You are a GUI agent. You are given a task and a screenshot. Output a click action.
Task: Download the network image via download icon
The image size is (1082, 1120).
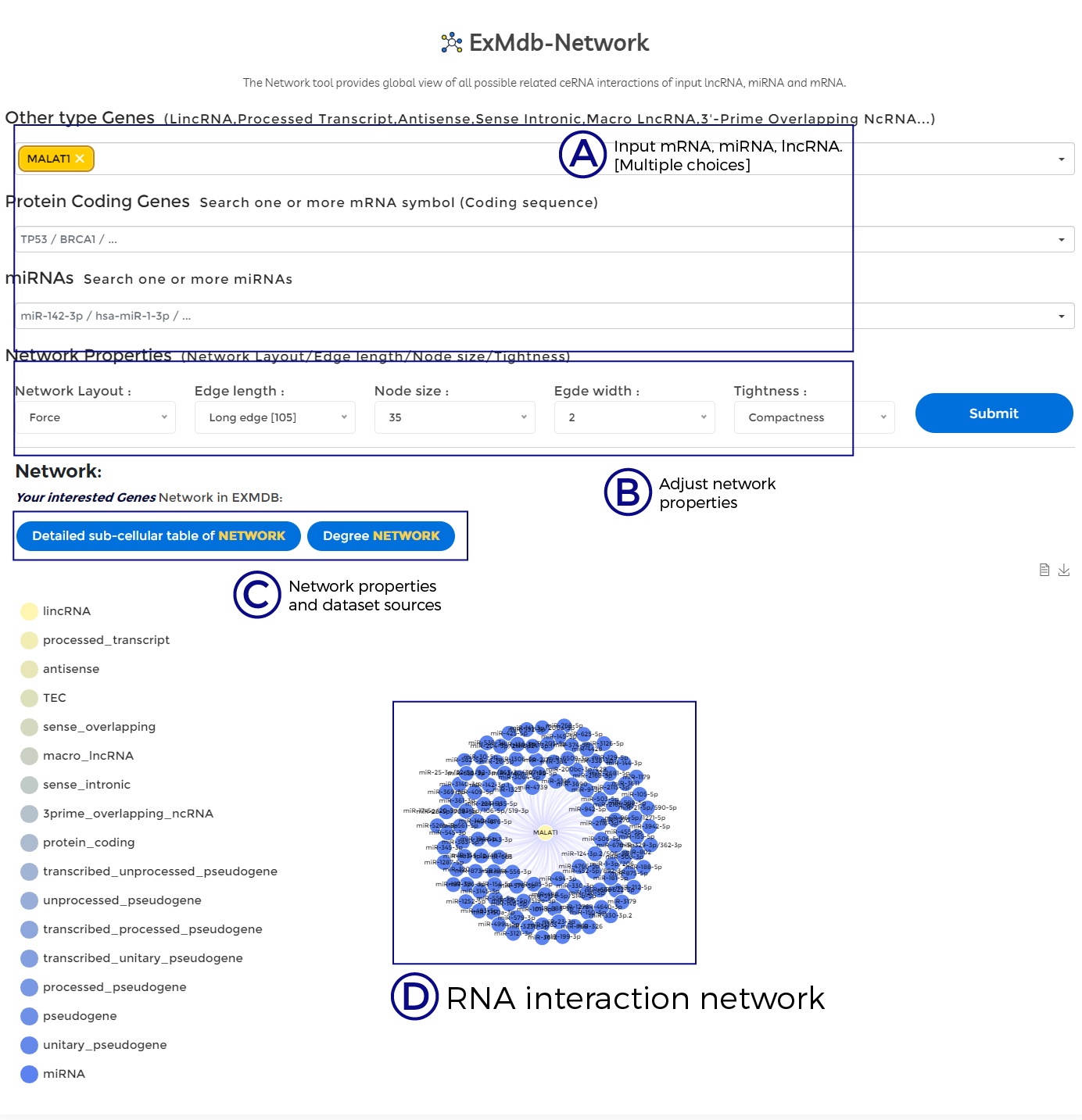[x=1064, y=570]
